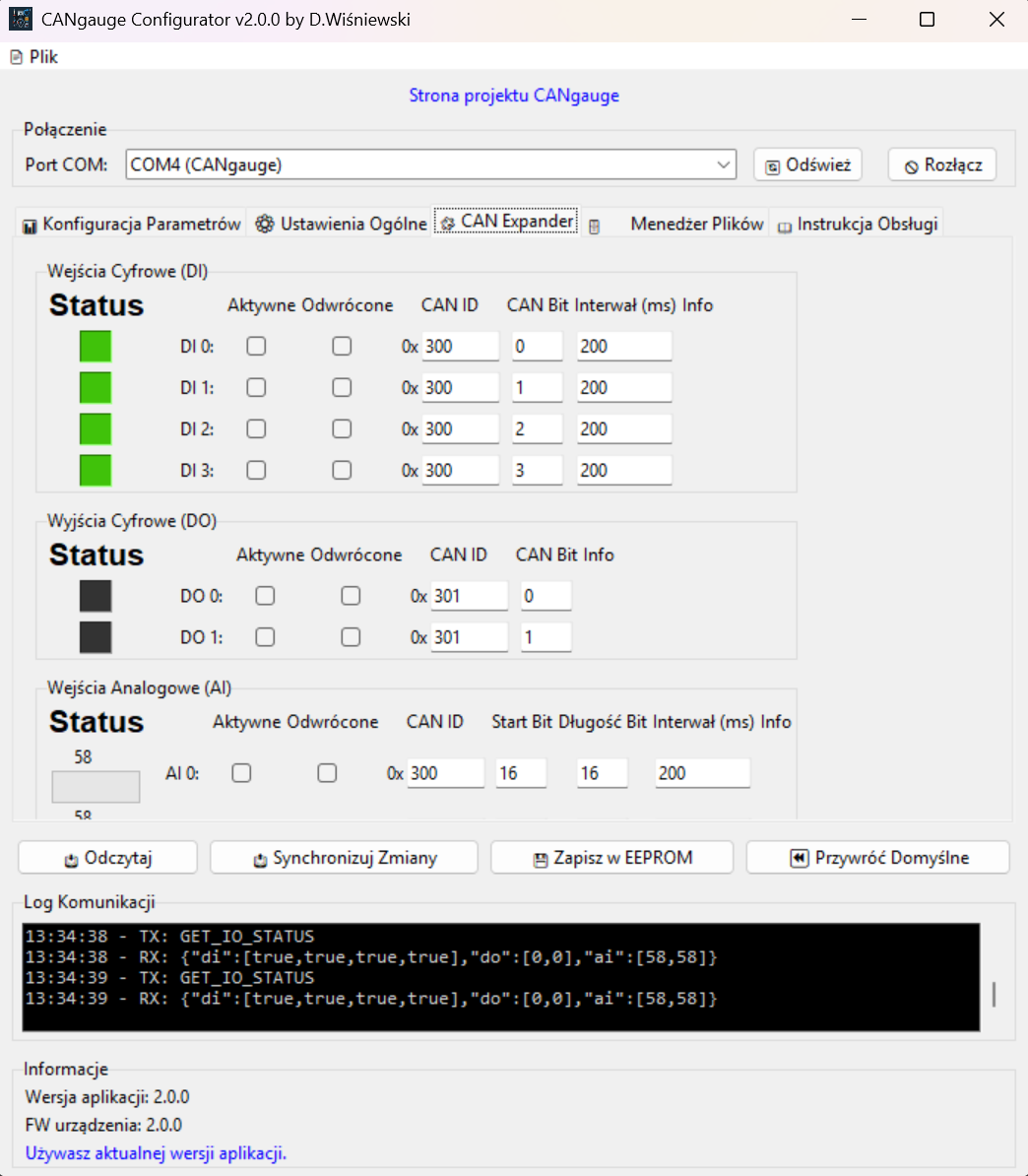
Task: Click the 13:34:38 RX log line
Action: point(371,957)
